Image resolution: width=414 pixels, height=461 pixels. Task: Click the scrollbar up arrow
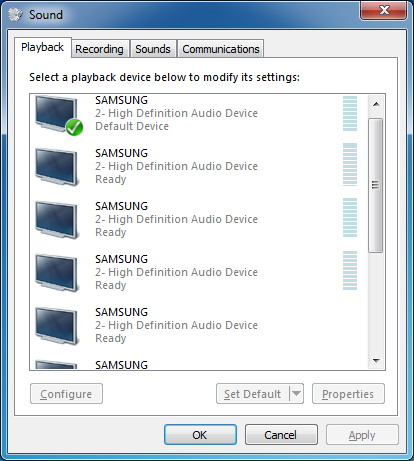[376, 104]
